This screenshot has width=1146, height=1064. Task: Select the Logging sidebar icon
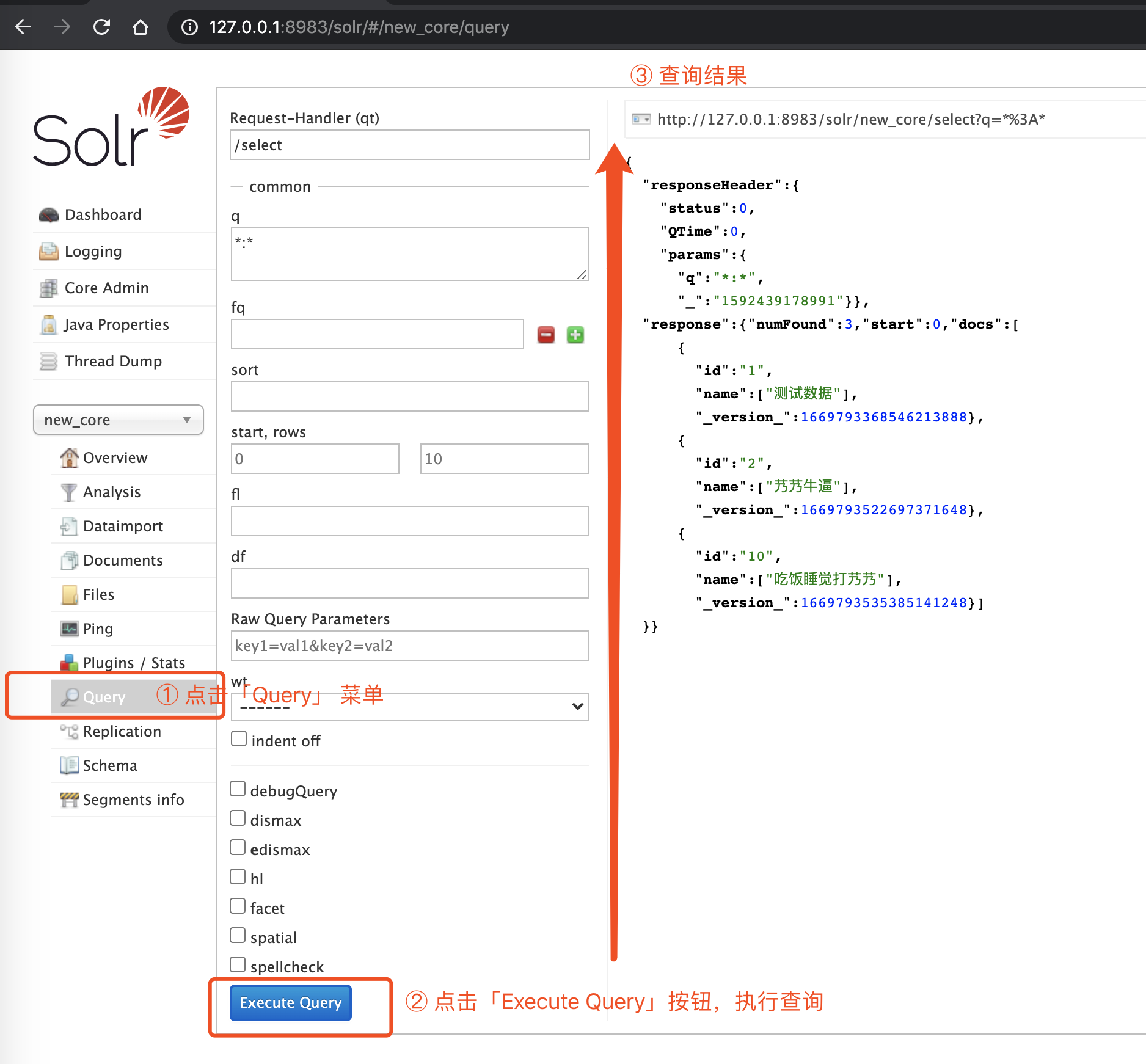(48, 251)
